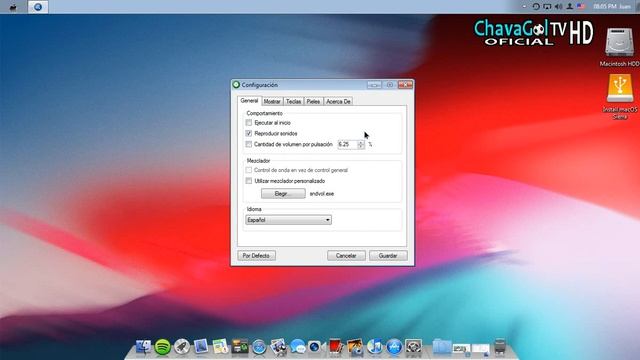Click the Por Defecto button

click(x=256, y=256)
